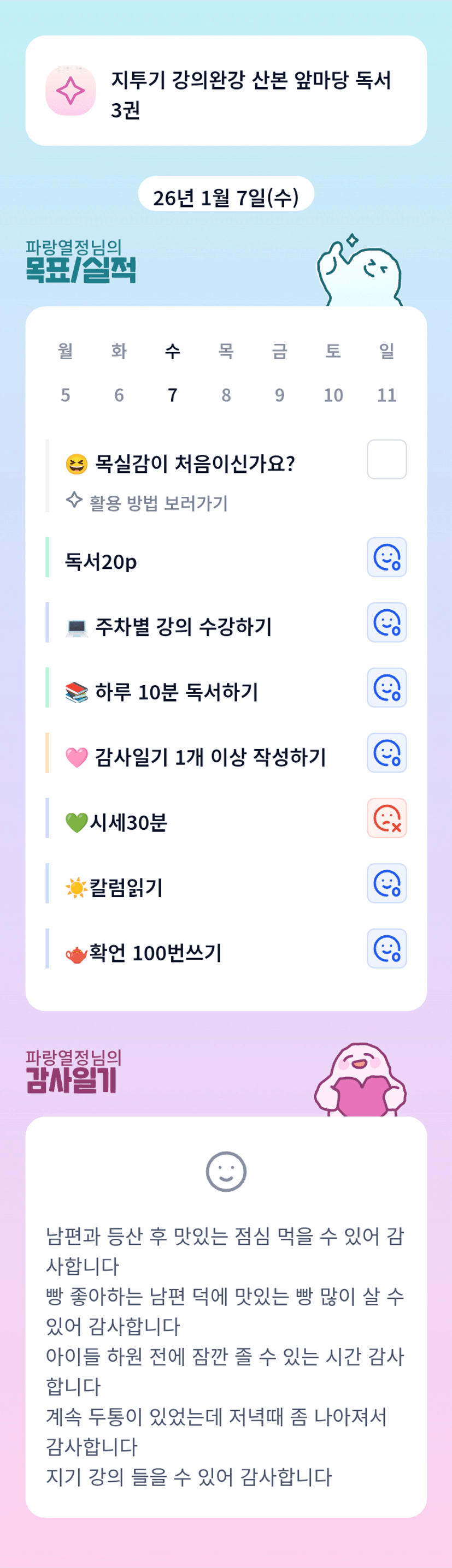Toggle status for 주차별 강의 수강하기
This screenshot has width=452, height=1568.
point(387,622)
